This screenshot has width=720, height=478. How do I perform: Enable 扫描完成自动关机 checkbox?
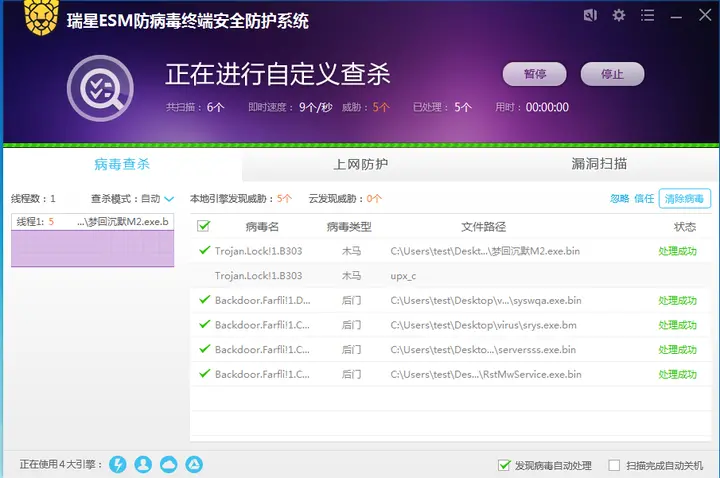[614, 465]
